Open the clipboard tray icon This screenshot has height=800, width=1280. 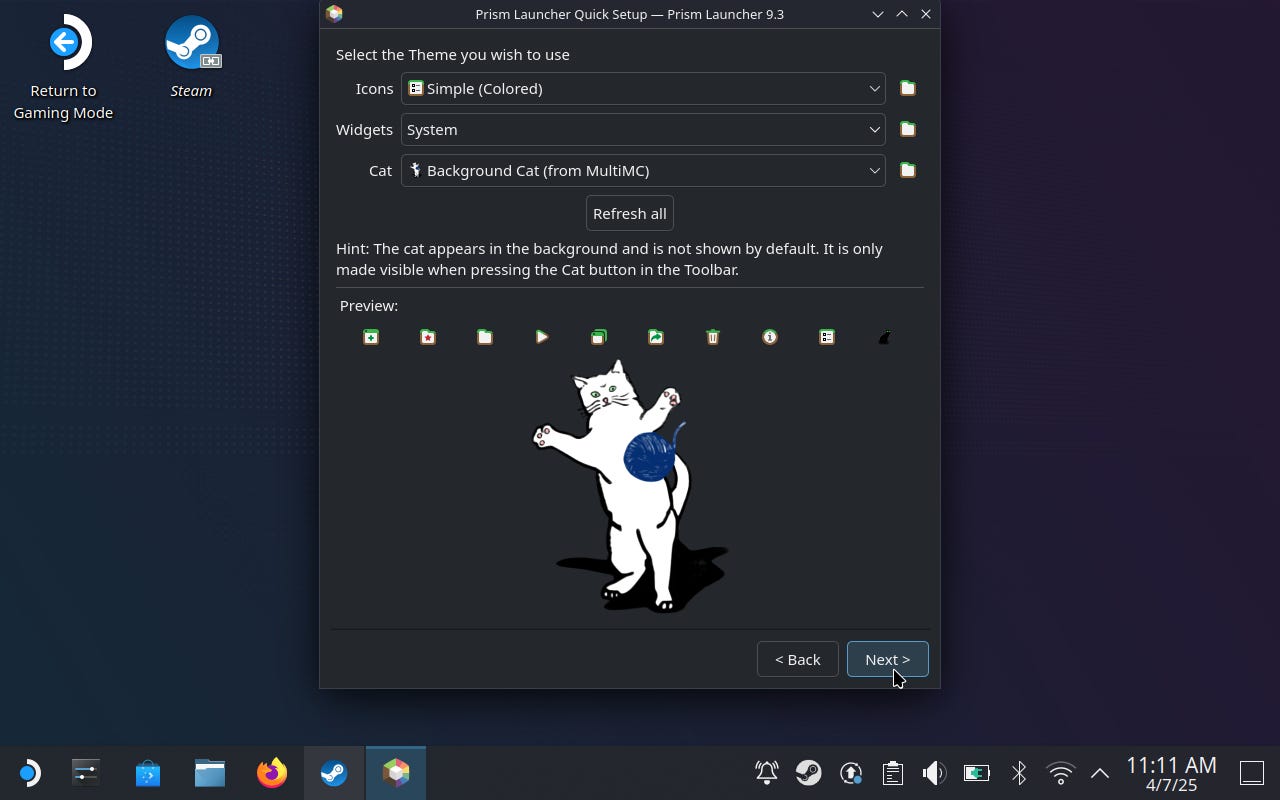click(x=893, y=773)
